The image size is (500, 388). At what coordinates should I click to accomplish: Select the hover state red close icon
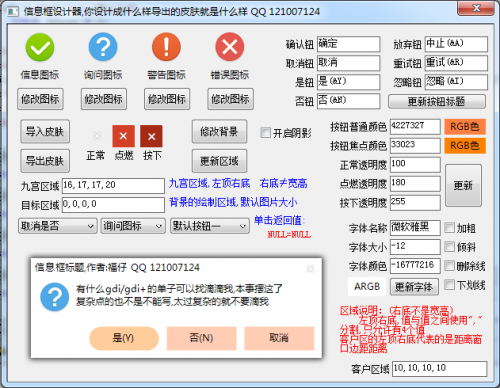point(123,136)
